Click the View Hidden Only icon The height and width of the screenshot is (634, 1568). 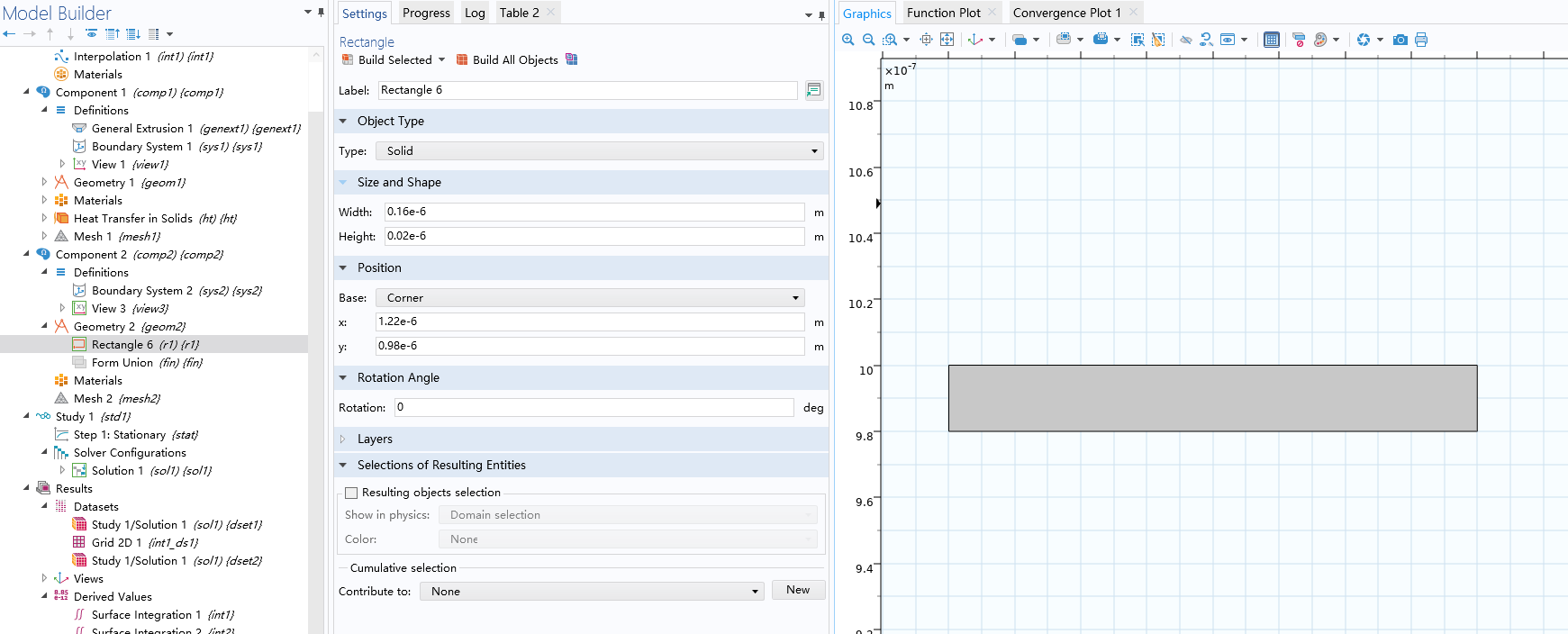1228,40
